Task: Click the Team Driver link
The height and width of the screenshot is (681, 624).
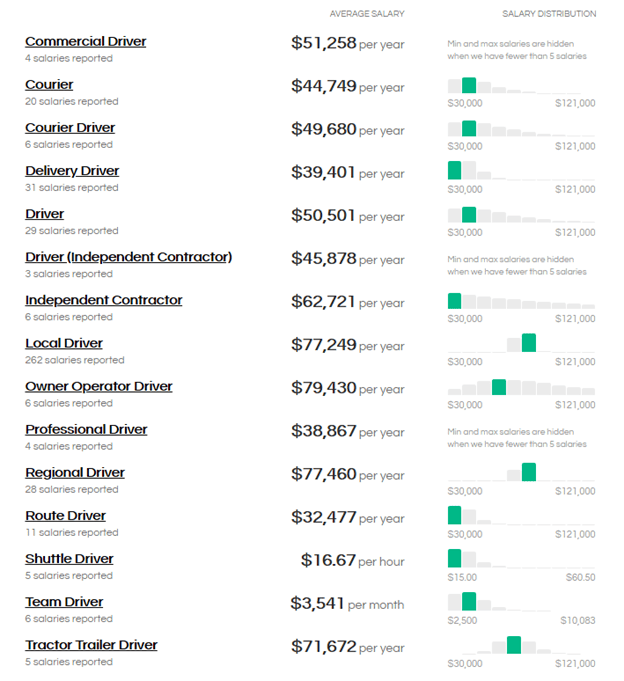Action: [x=64, y=601]
